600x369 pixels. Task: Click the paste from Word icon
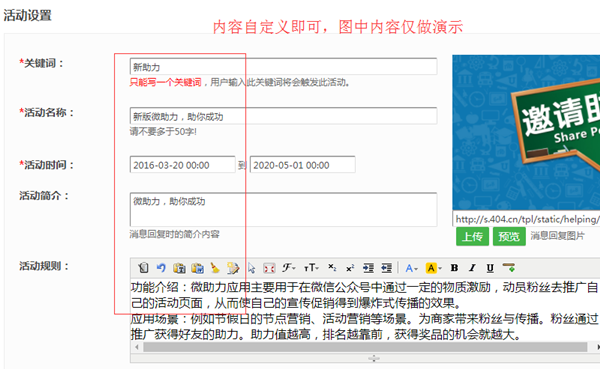[197, 268]
